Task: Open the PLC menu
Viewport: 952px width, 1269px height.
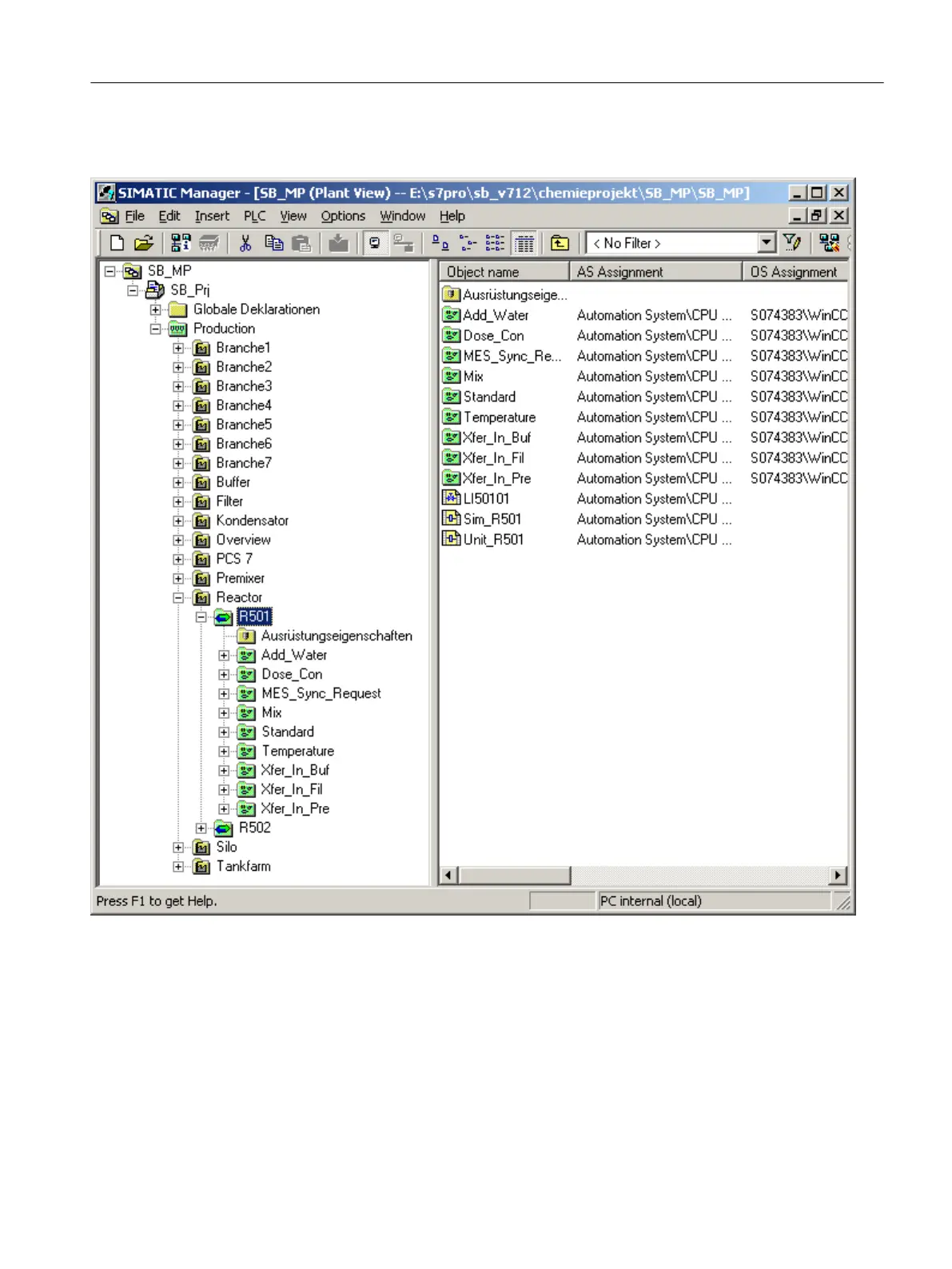Action: point(255,216)
